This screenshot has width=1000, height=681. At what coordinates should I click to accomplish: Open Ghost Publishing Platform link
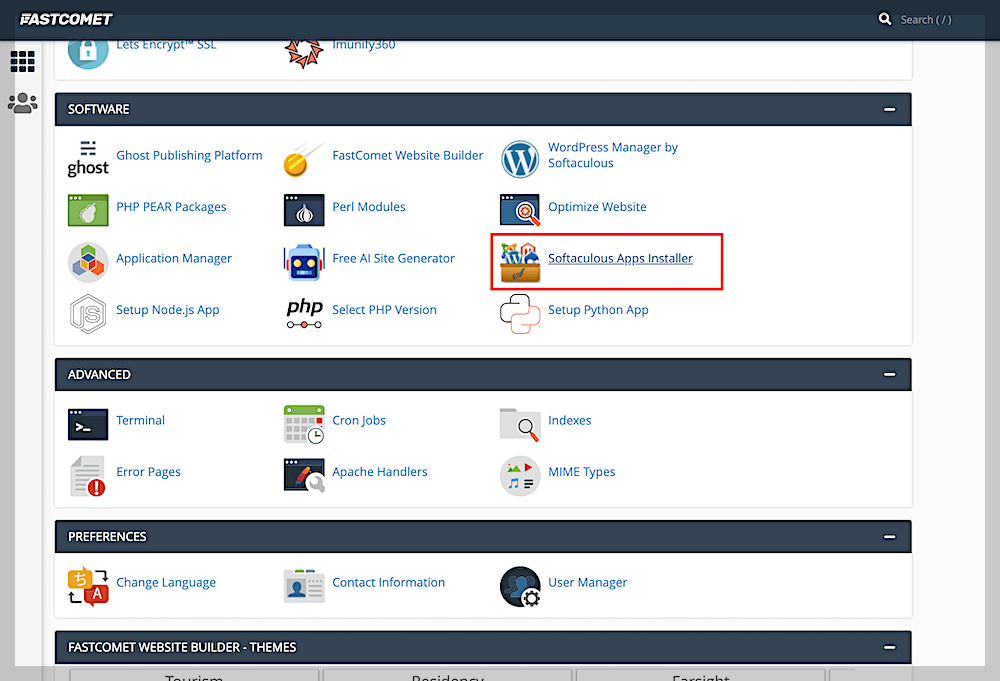(189, 156)
